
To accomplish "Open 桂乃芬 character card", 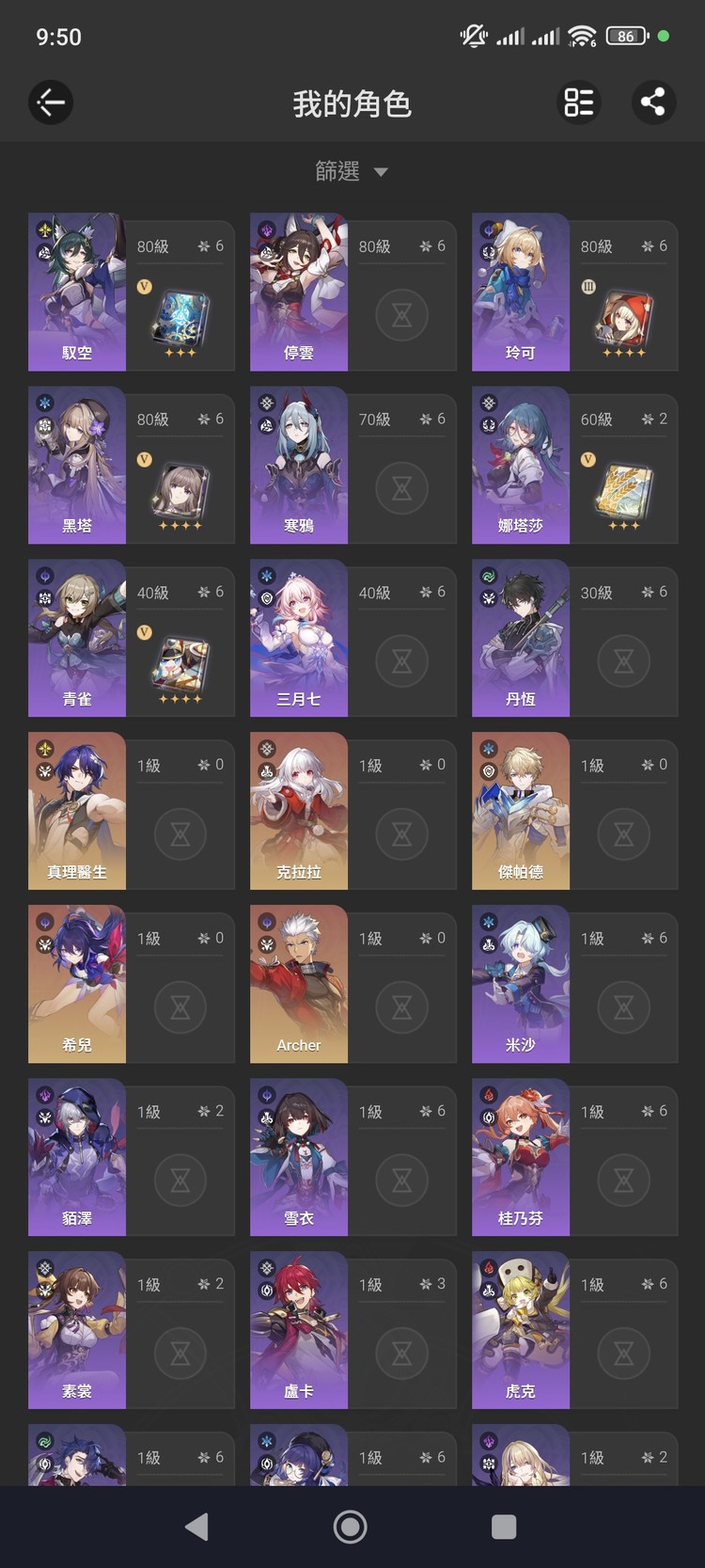I will pyautogui.click(x=575, y=1157).
